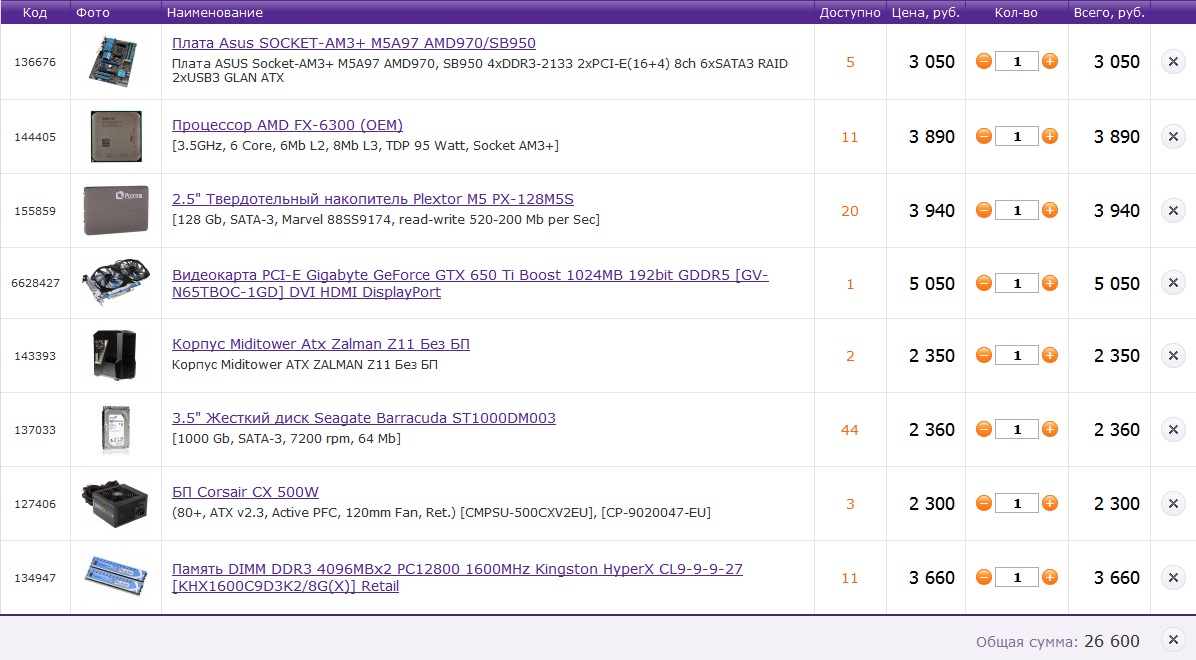Open the Zalman Z11 case photo
This screenshot has width=1196, height=660.
[115, 356]
